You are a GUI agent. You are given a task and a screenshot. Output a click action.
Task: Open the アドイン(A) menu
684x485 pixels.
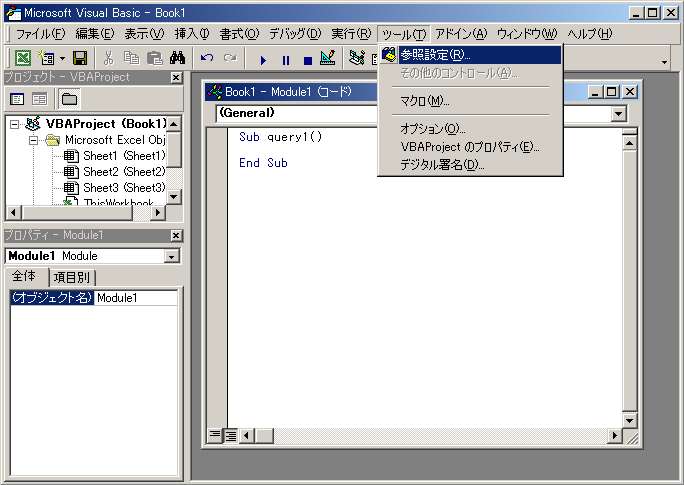tap(461, 34)
